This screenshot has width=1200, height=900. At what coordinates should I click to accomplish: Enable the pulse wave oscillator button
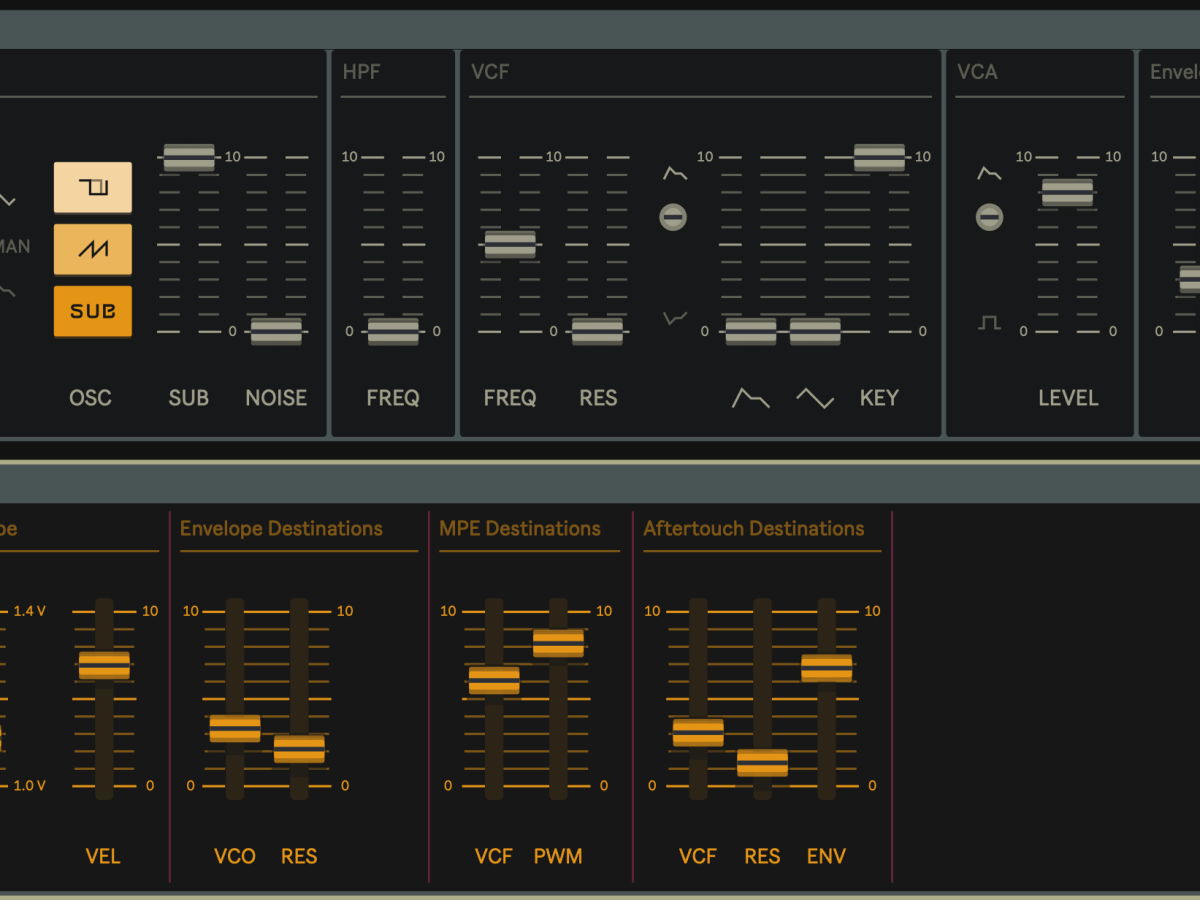pyautogui.click(x=92, y=187)
